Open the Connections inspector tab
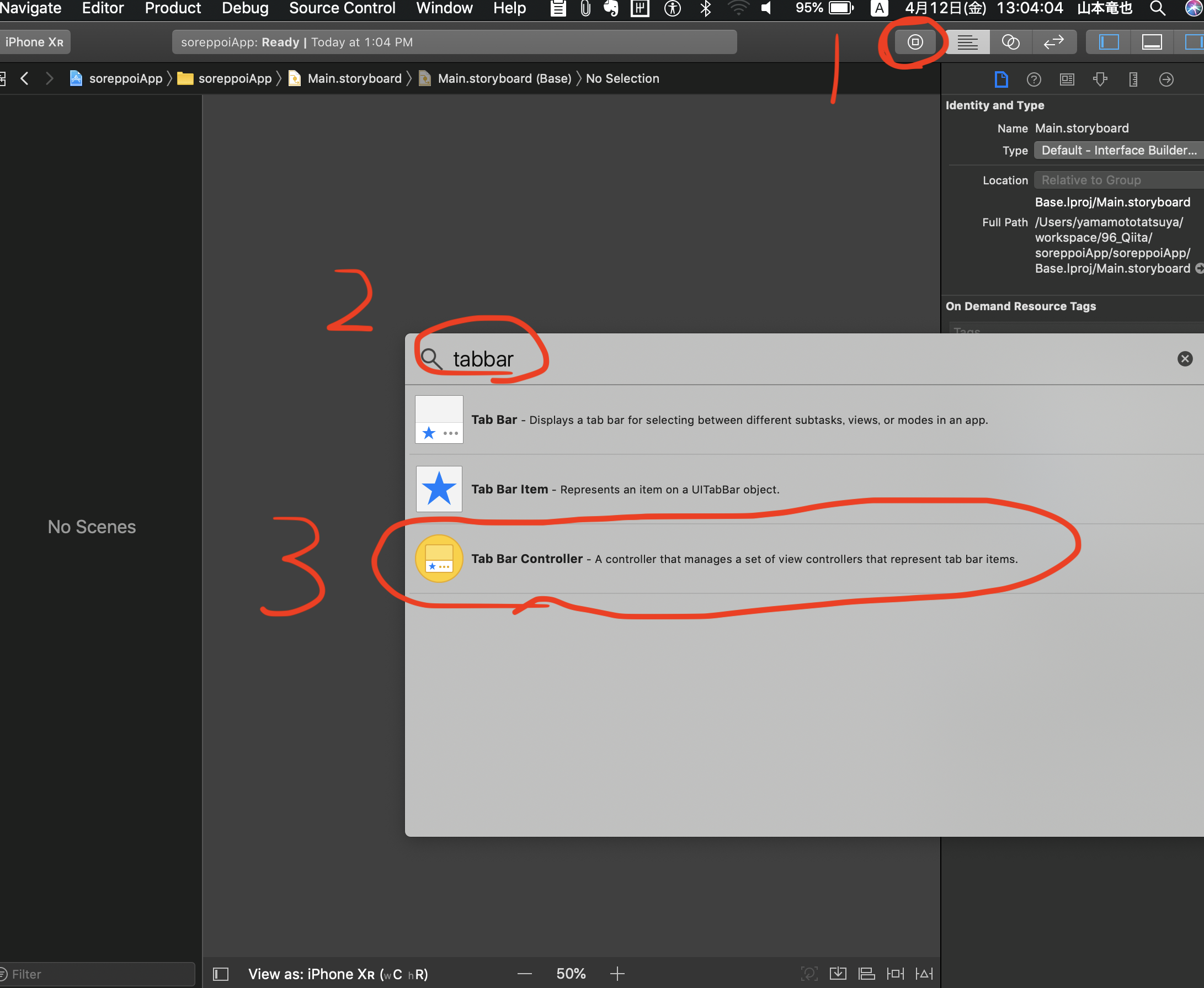 (x=1166, y=79)
